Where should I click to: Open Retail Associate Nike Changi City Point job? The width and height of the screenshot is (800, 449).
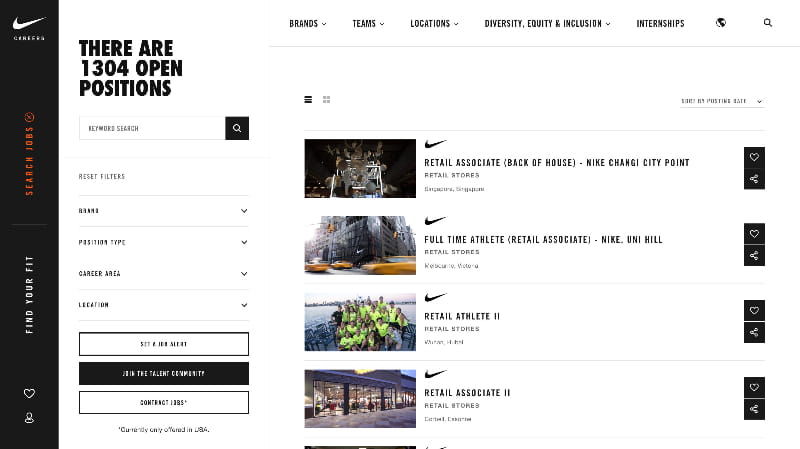click(x=557, y=163)
